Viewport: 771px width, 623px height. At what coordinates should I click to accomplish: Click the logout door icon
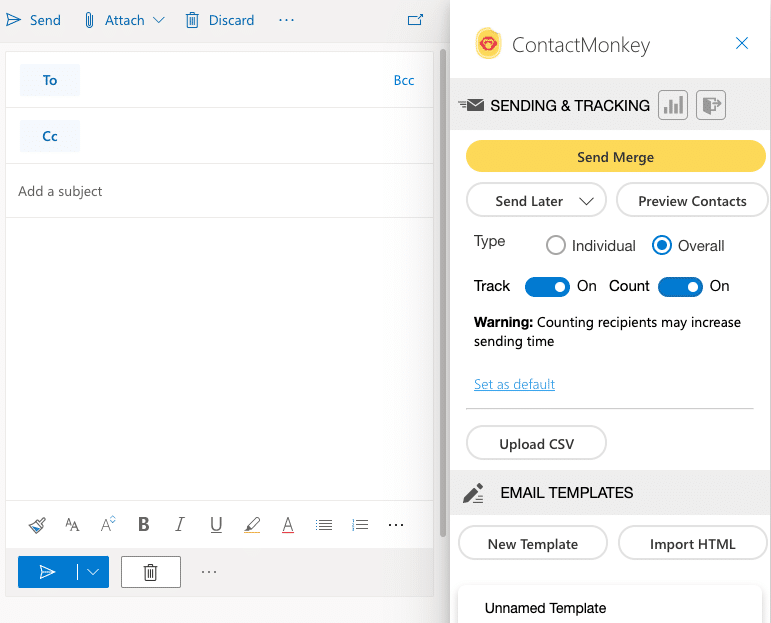[711, 105]
